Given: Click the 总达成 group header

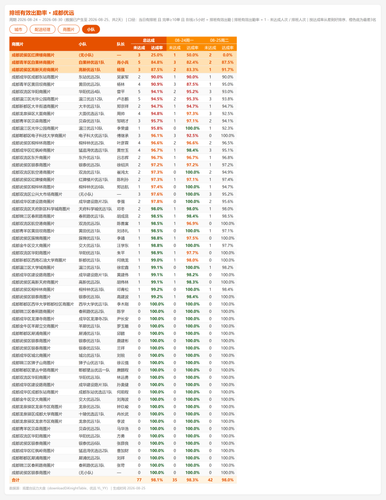Looking at the screenshot, I should [148, 40].
